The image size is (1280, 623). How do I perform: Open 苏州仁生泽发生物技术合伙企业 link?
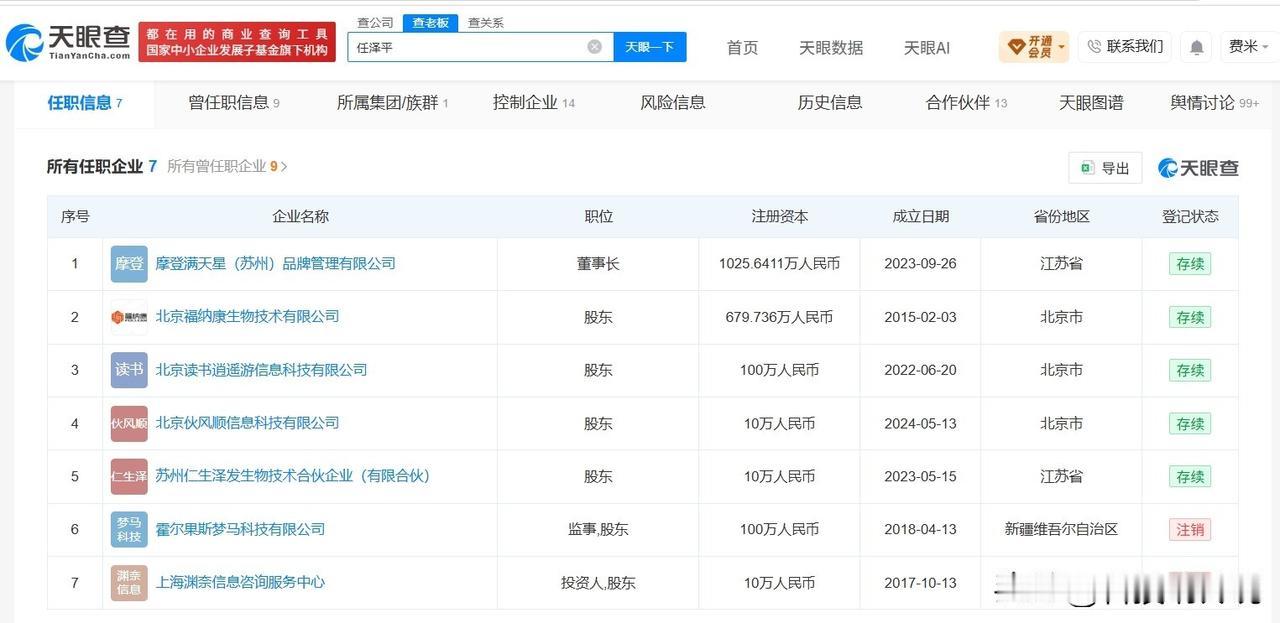pos(292,476)
